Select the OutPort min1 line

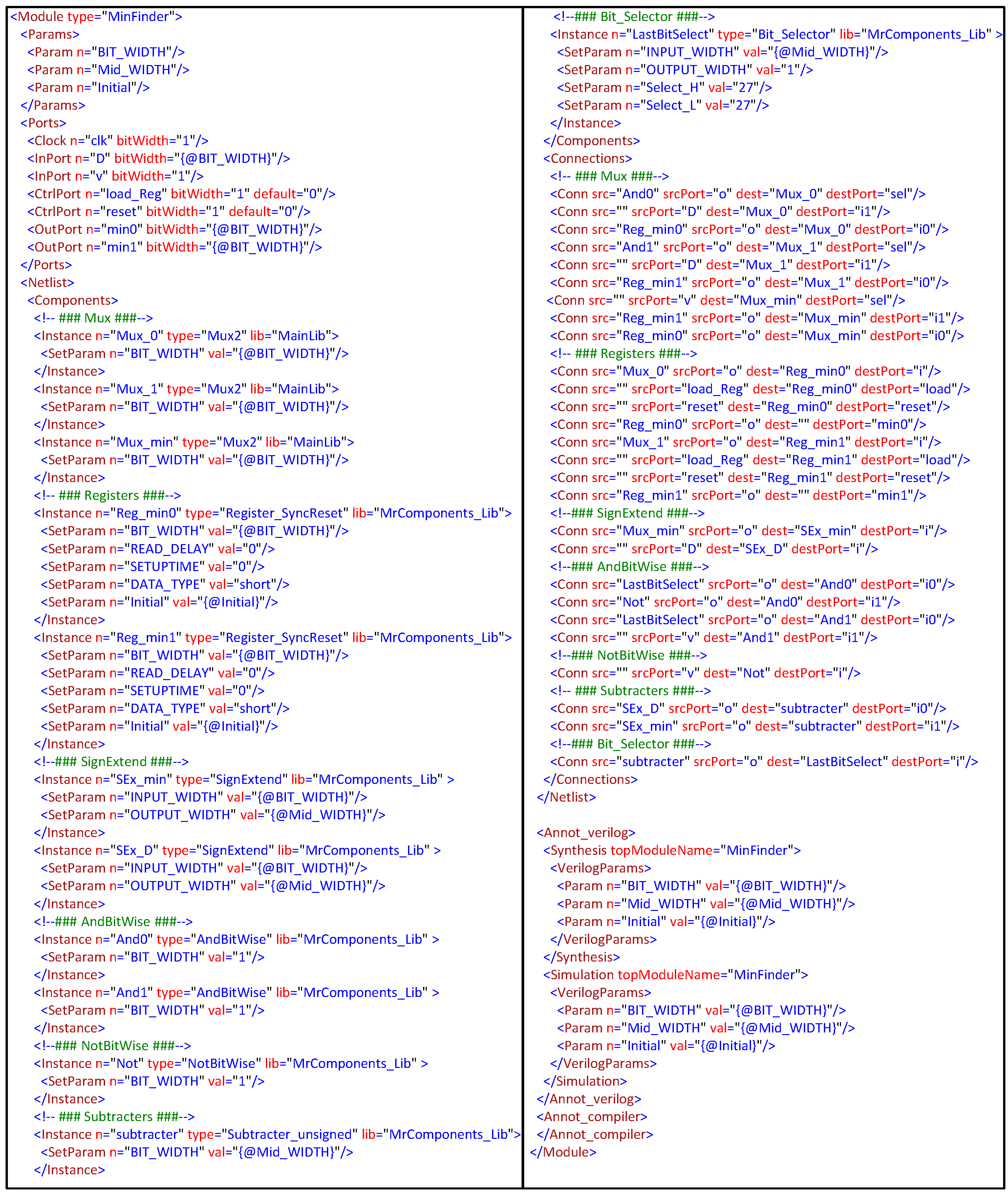tap(174, 247)
